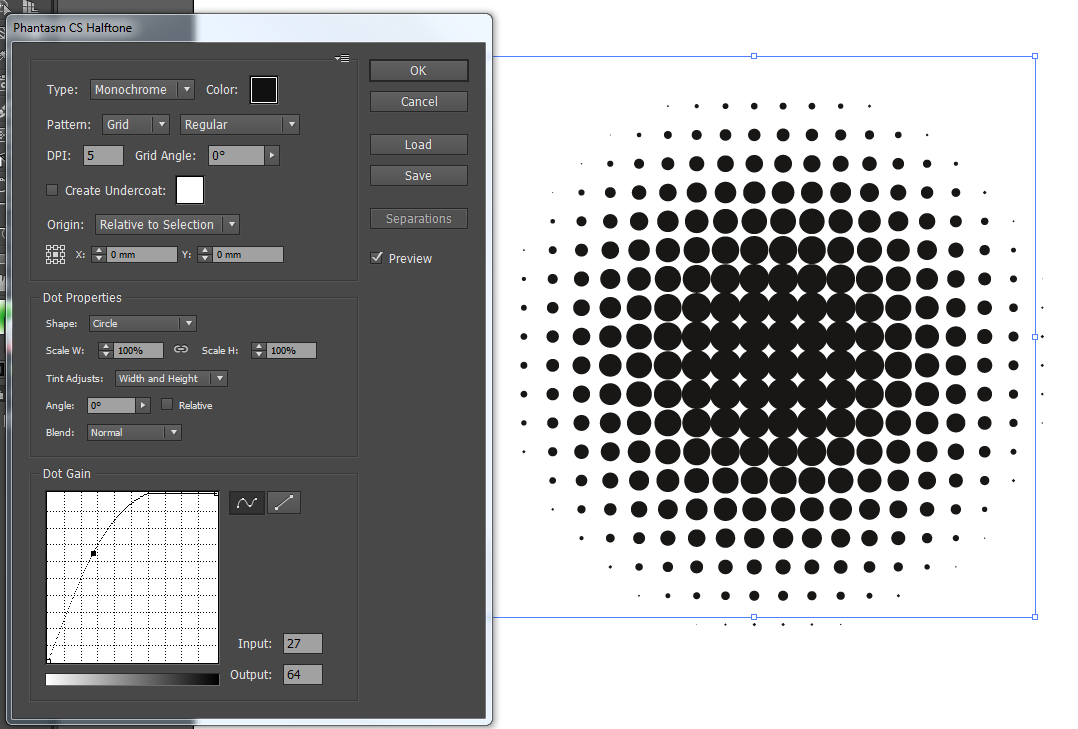Click the Y offset 0 mm field
The width and height of the screenshot is (1078, 729).
click(248, 254)
